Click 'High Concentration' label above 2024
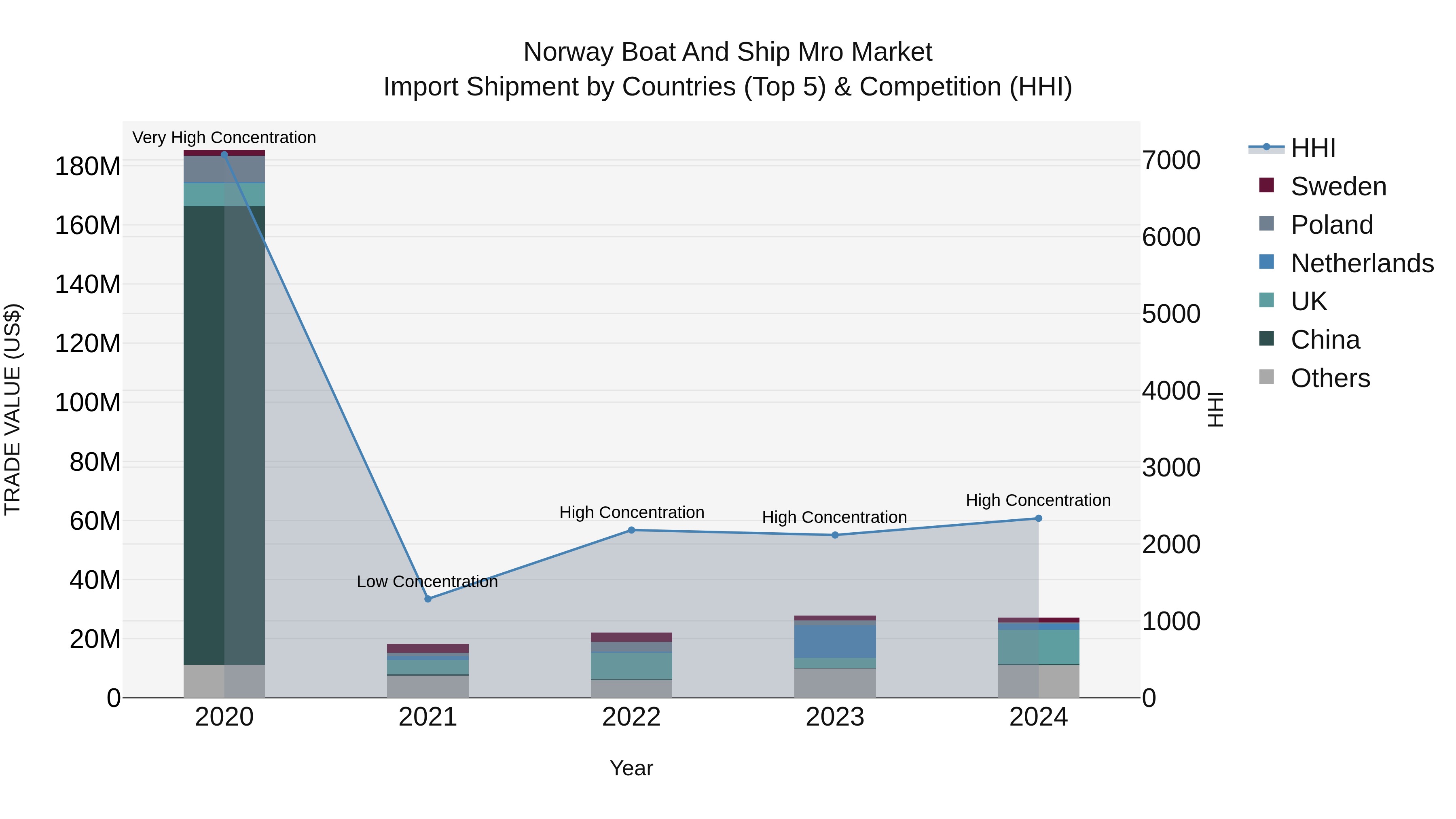The image size is (1456, 819). tap(1038, 500)
